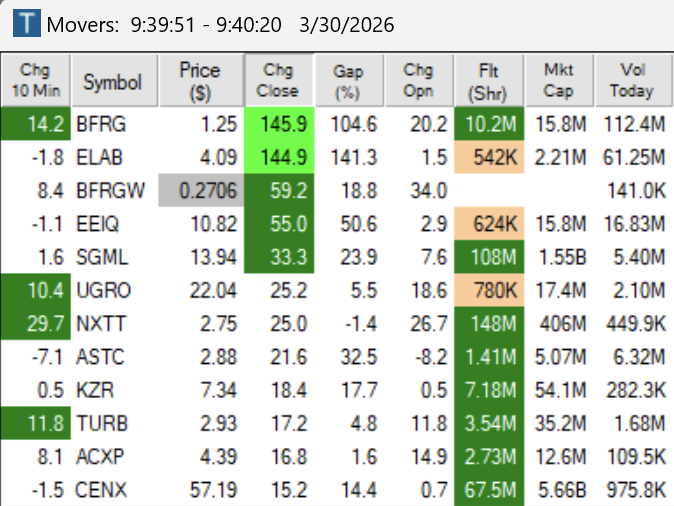Select the CENX symbol

tap(101, 490)
